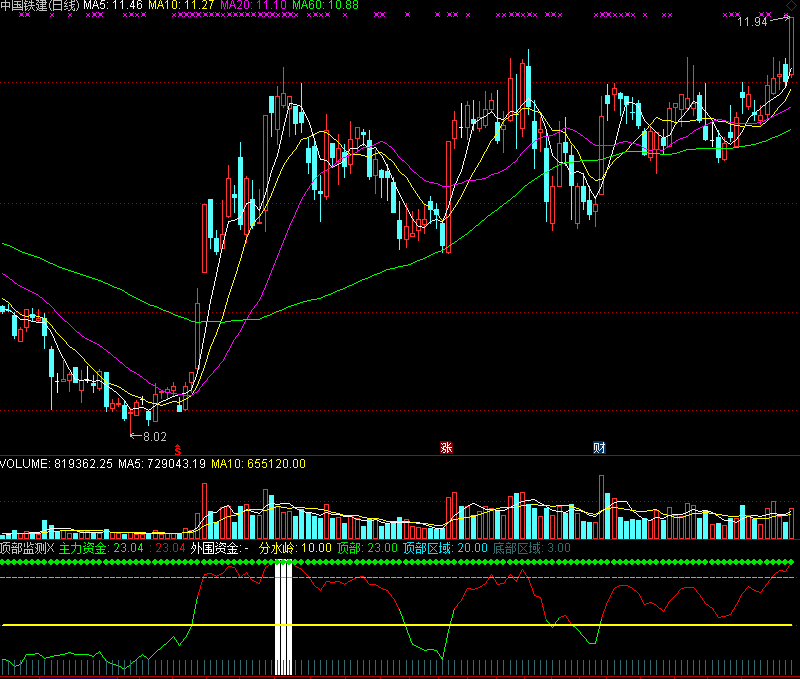
Task: Click the tallest red volume bar
Action: click(602, 507)
